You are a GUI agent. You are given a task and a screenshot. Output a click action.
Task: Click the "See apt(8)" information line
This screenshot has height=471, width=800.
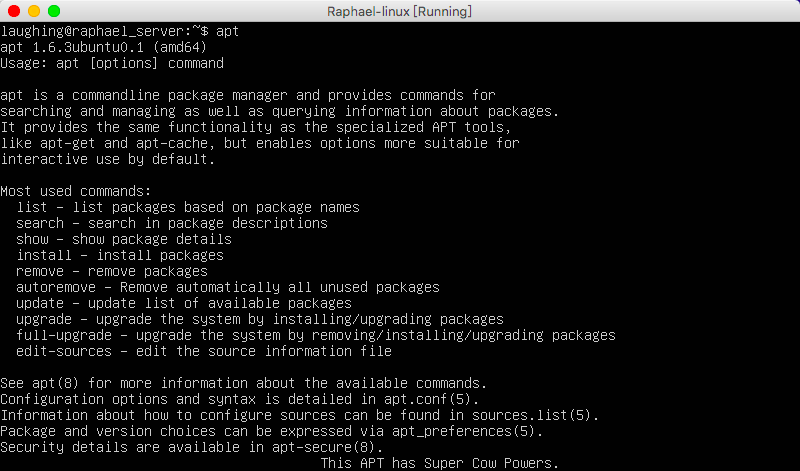(x=243, y=383)
